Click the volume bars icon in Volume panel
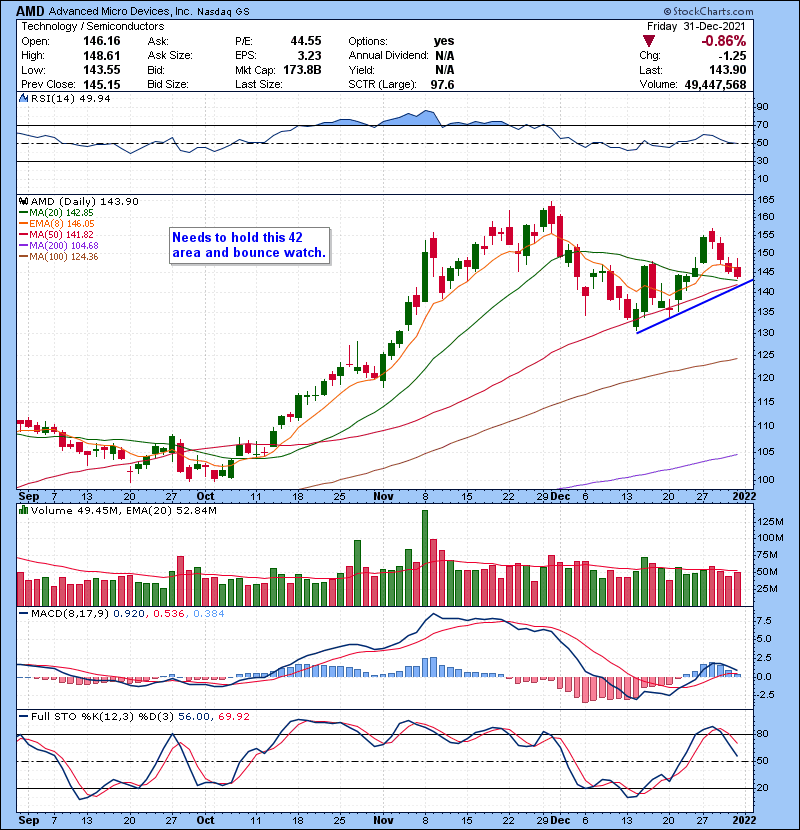800x830 pixels. [23, 510]
